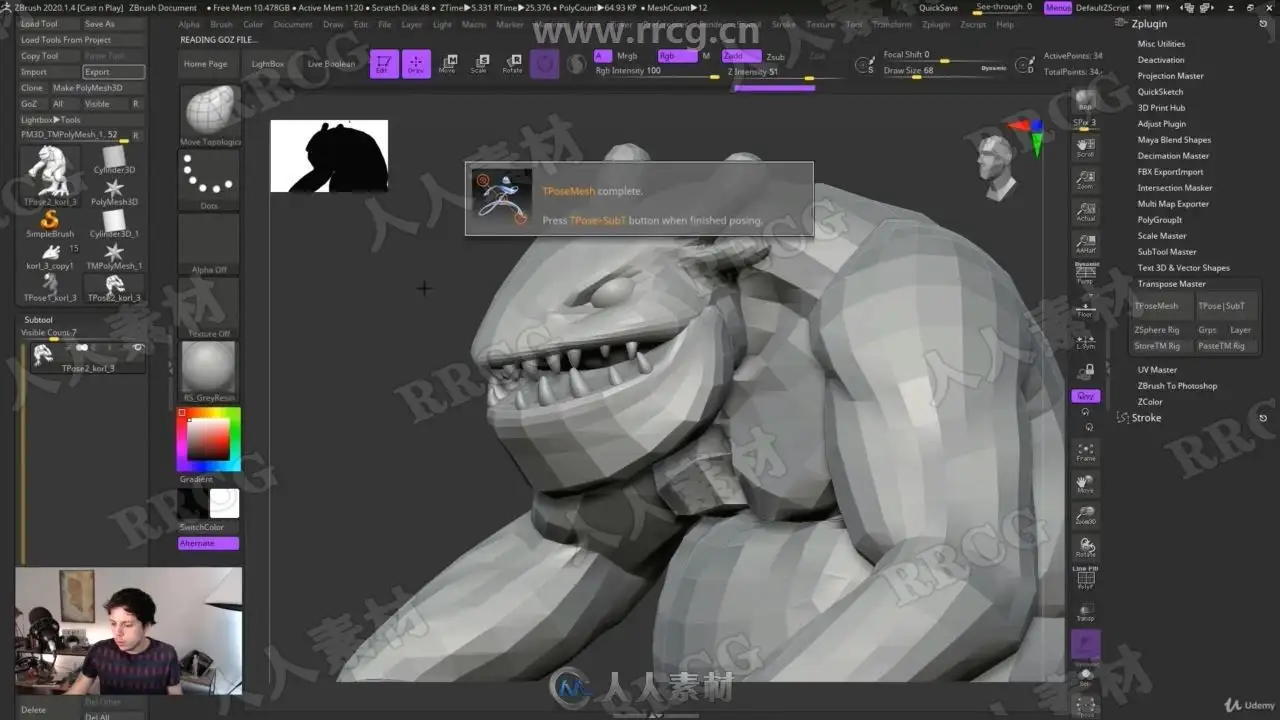Click the Export button

[x=113, y=72]
